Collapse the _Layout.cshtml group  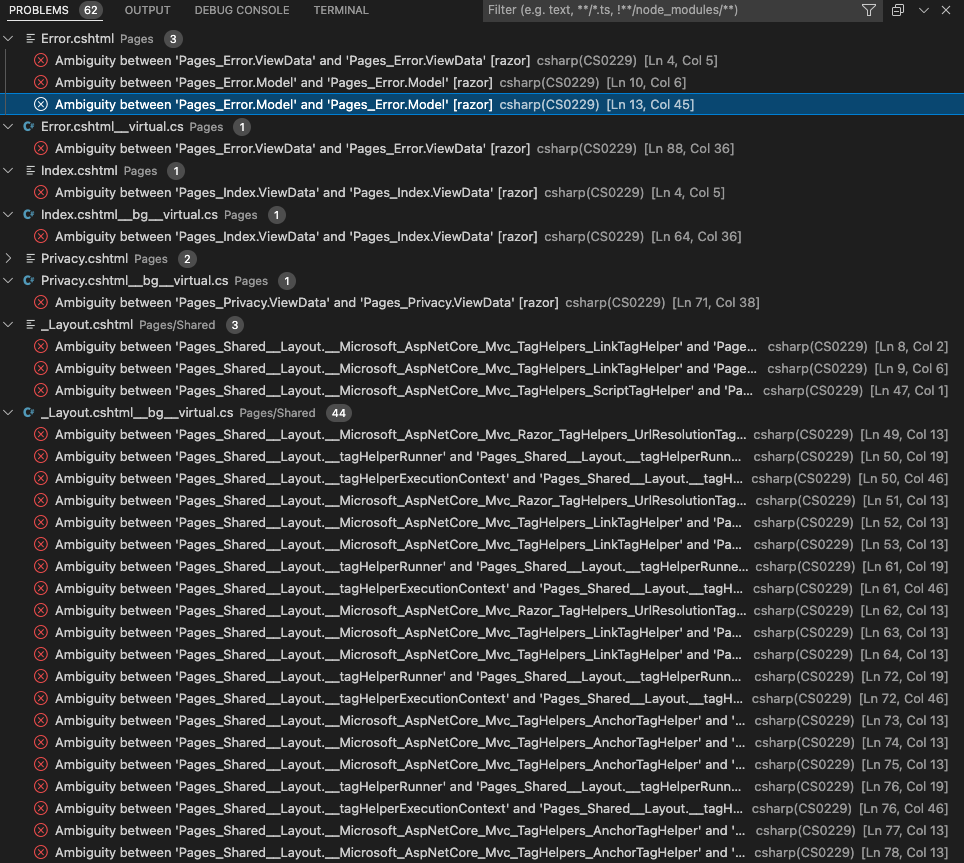click(x=9, y=325)
